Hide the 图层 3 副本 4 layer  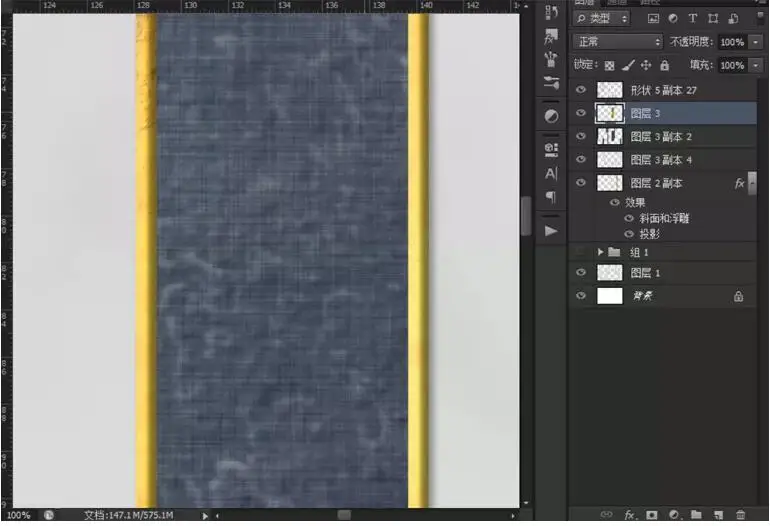click(x=581, y=159)
